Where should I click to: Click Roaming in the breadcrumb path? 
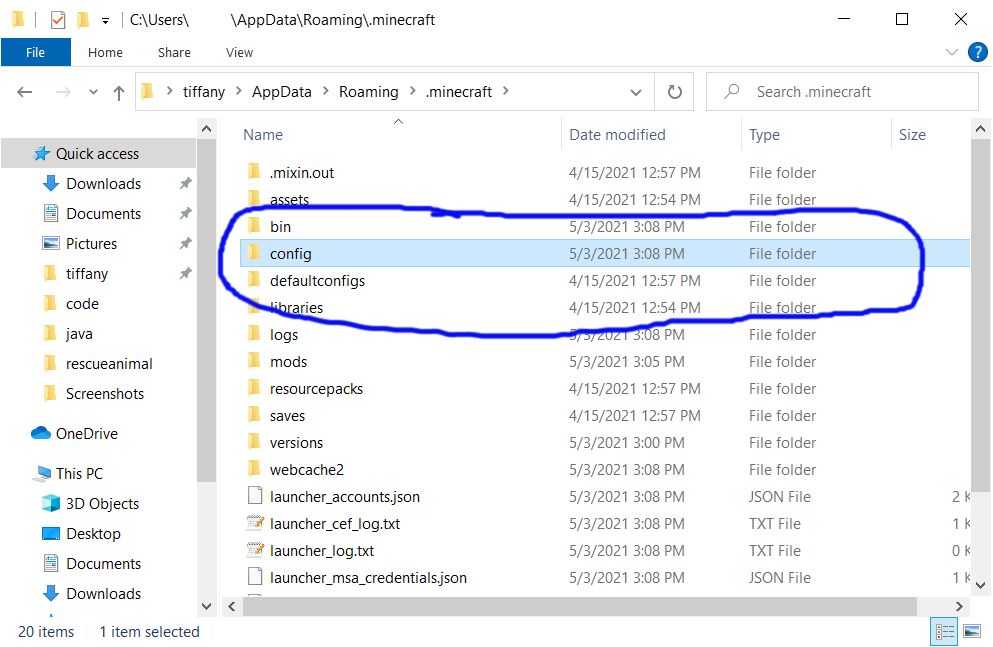[369, 92]
